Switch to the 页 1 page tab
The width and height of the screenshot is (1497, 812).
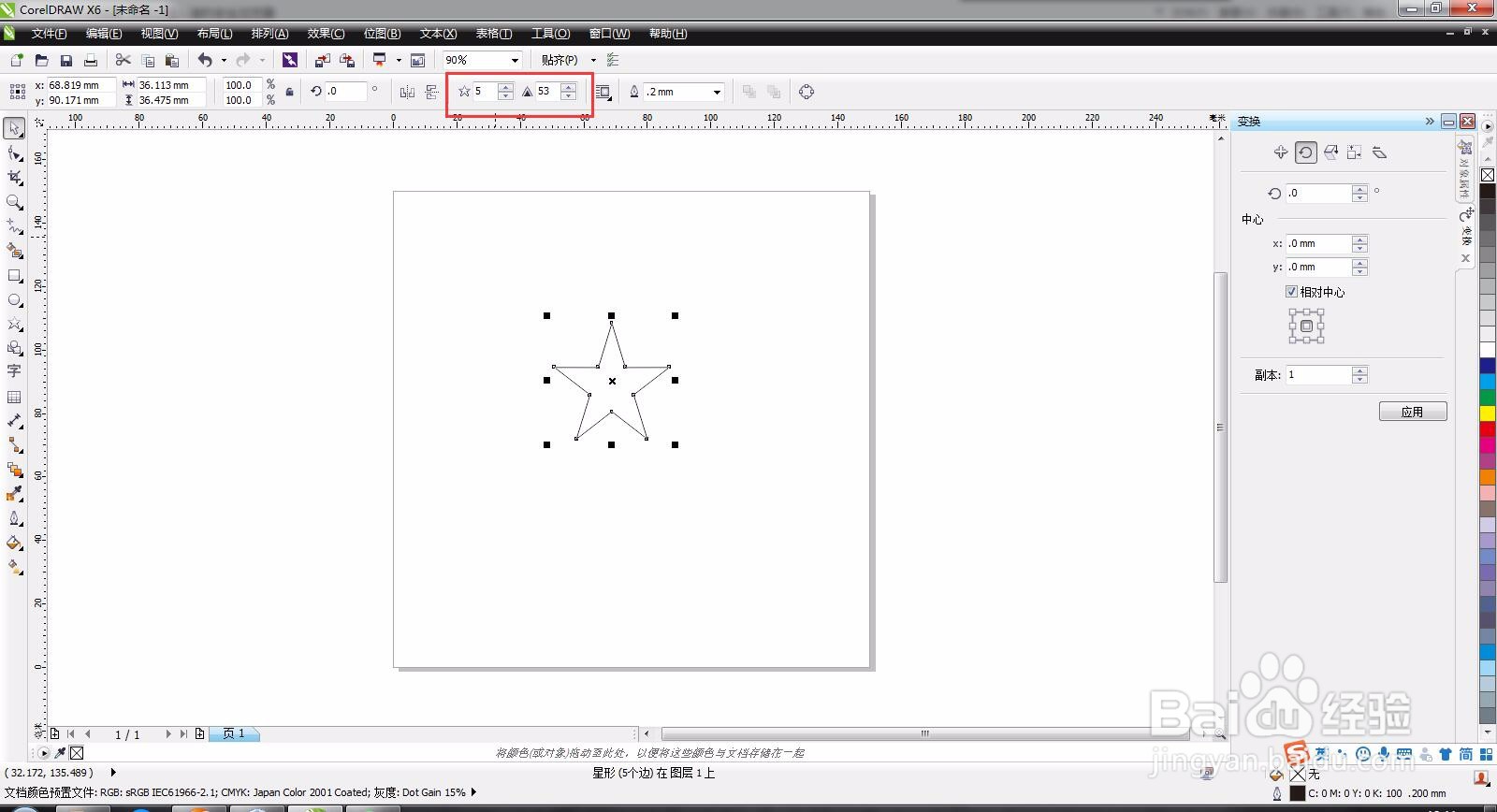[x=235, y=734]
